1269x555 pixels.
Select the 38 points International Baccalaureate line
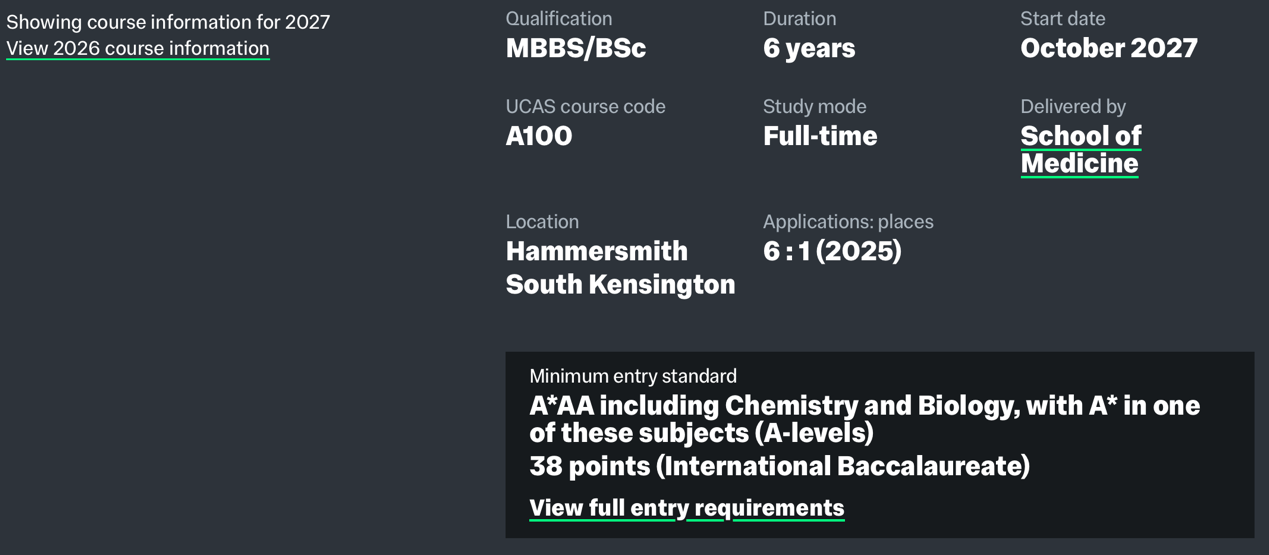point(779,466)
